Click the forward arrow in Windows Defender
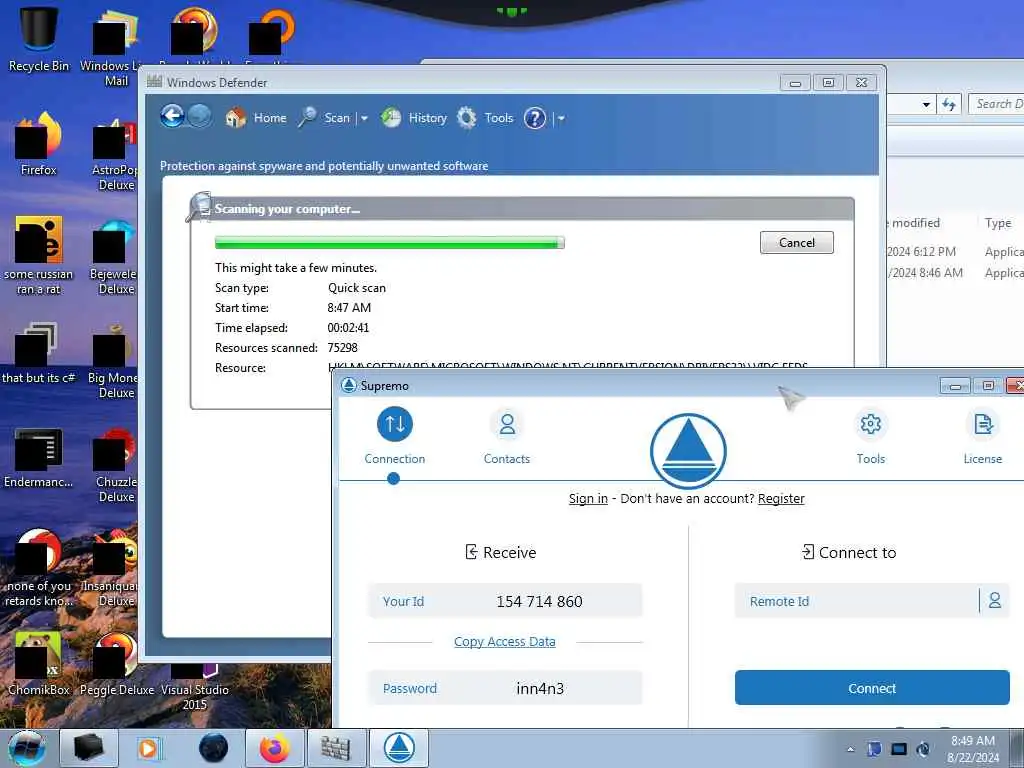This screenshot has height=768, width=1024. [200, 117]
